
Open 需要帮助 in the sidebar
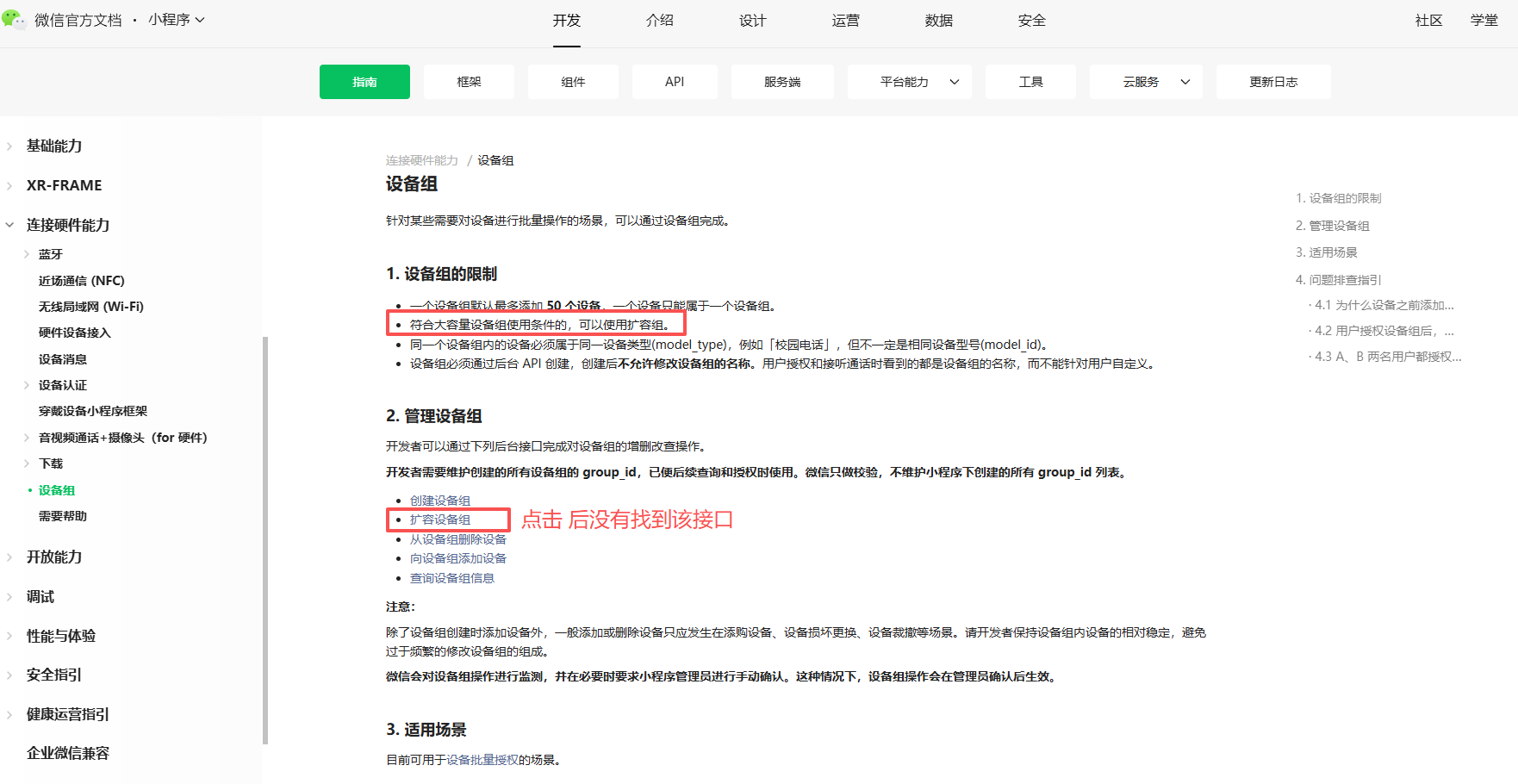[63, 516]
